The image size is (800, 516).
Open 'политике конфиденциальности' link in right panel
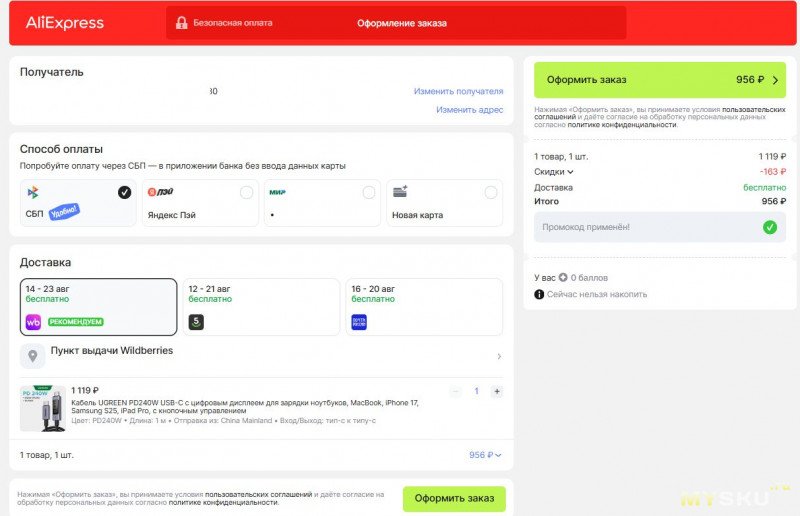point(622,125)
